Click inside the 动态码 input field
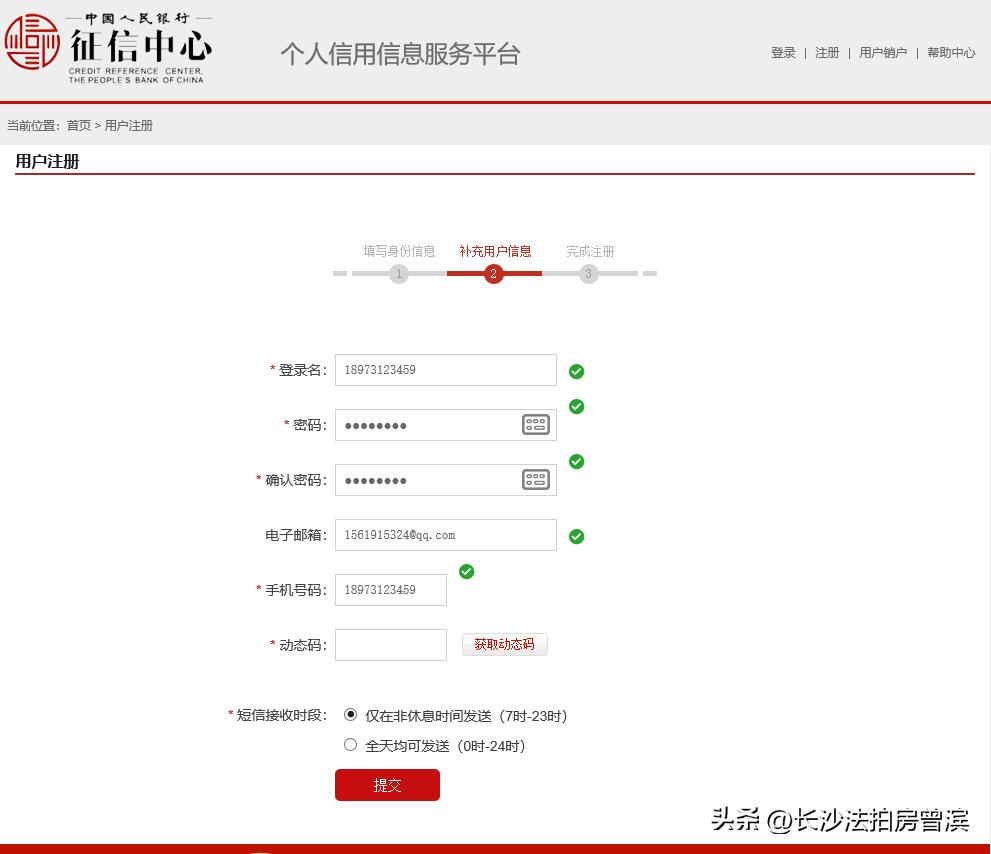Image resolution: width=991 pixels, height=854 pixels. tap(390, 644)
